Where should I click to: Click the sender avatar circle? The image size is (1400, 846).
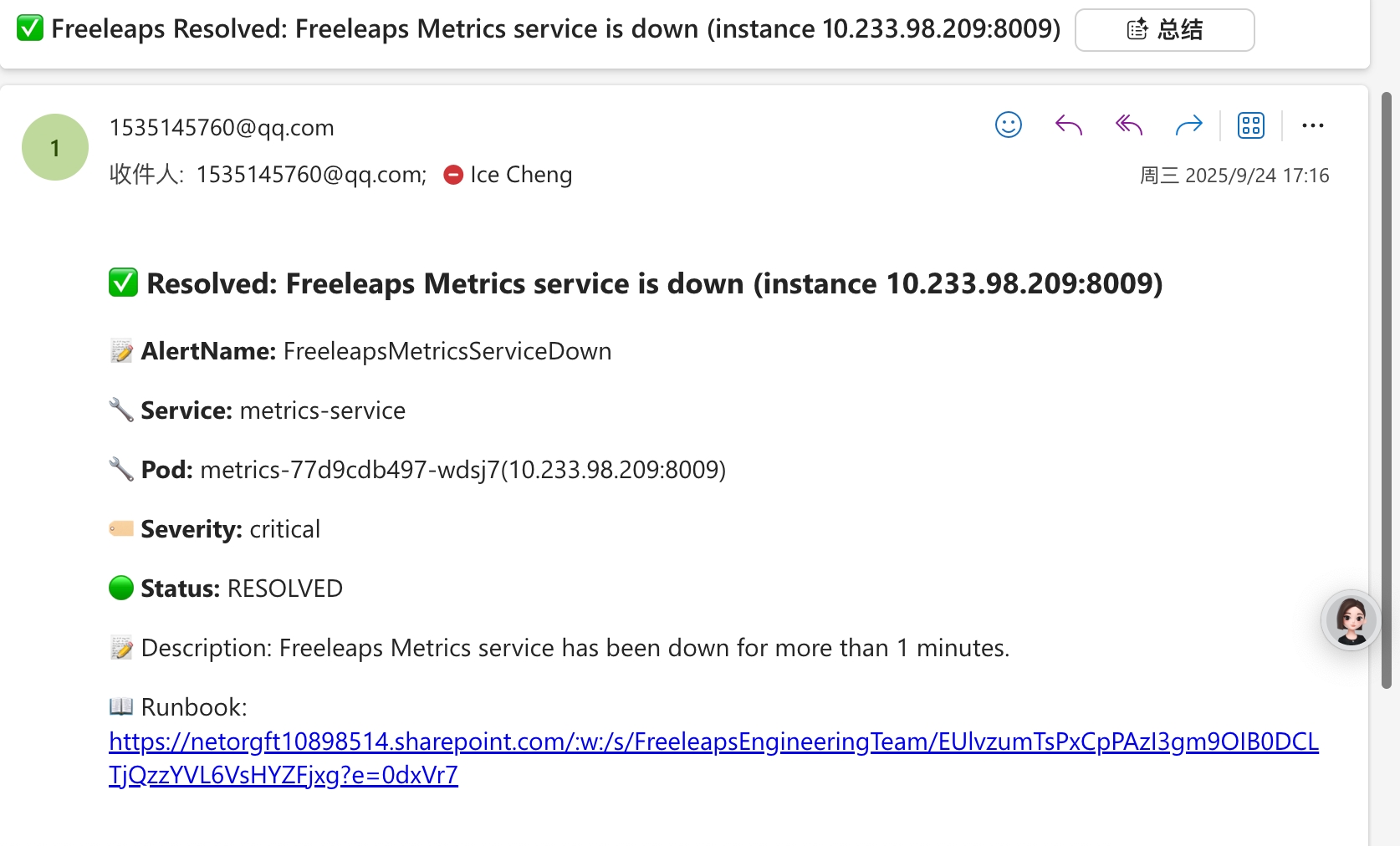coord(55,147)
